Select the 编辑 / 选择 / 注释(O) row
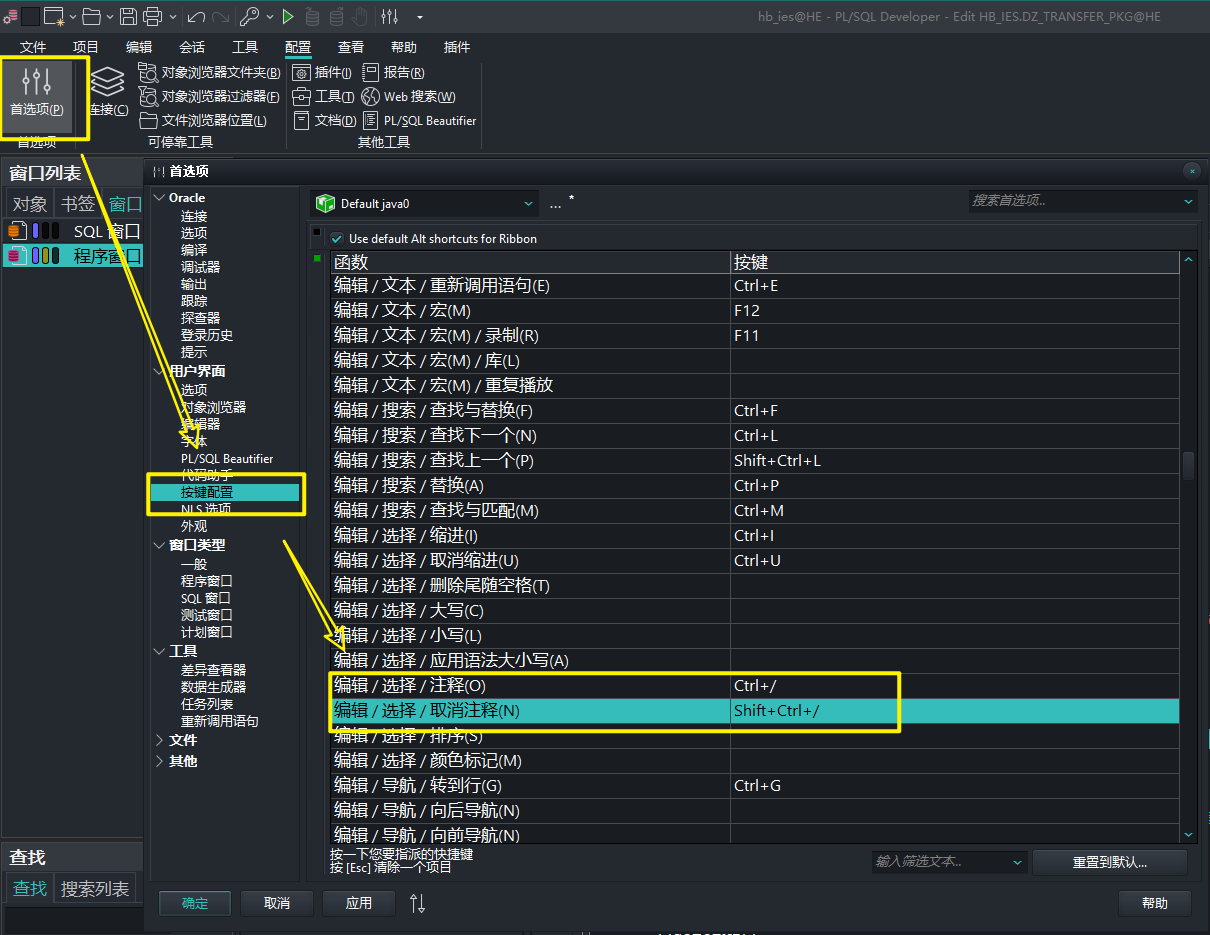The height and width of the screenshot is (935, 1210). [x=755, y=686]
